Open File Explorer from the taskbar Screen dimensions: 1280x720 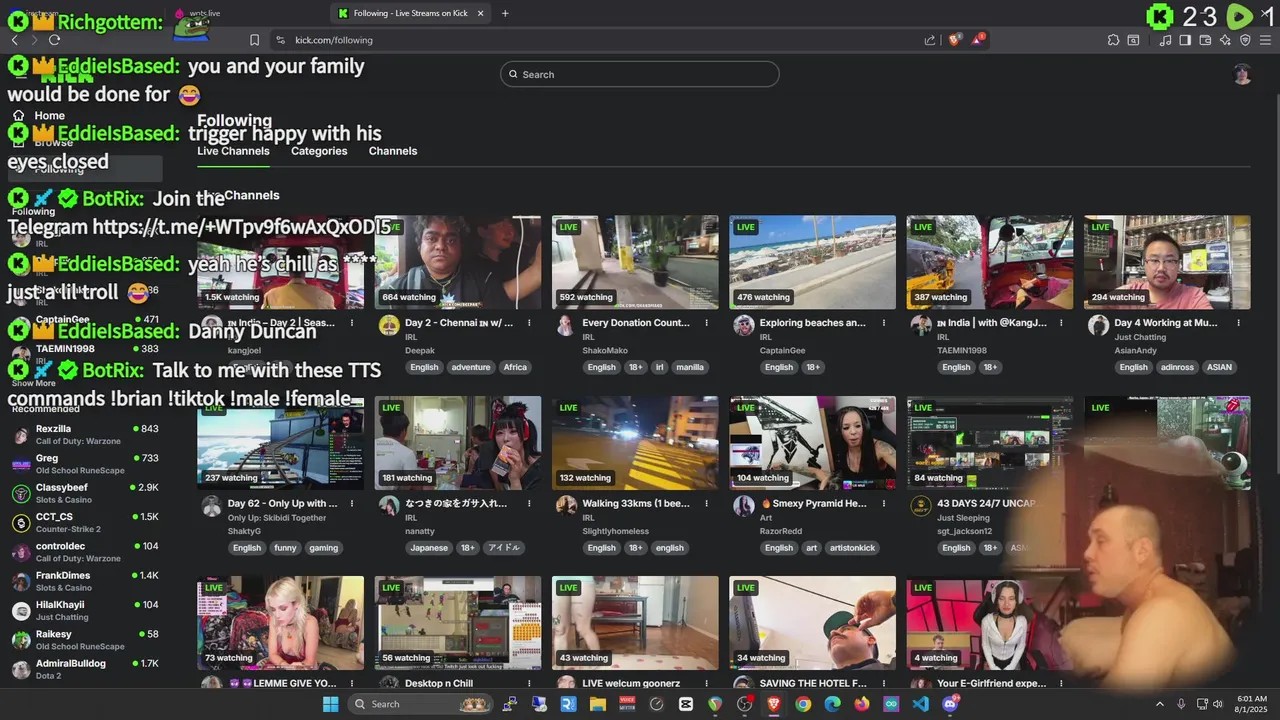tap(598, 704)
